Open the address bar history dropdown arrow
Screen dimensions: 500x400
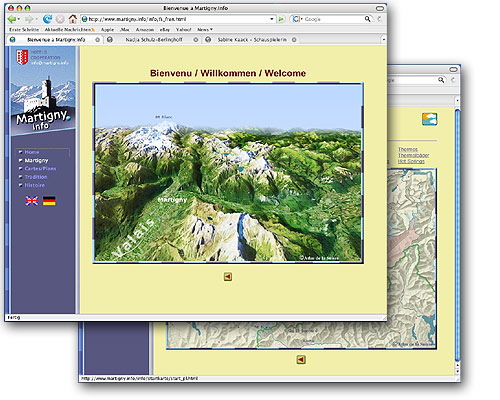click(x=272, y=19)
